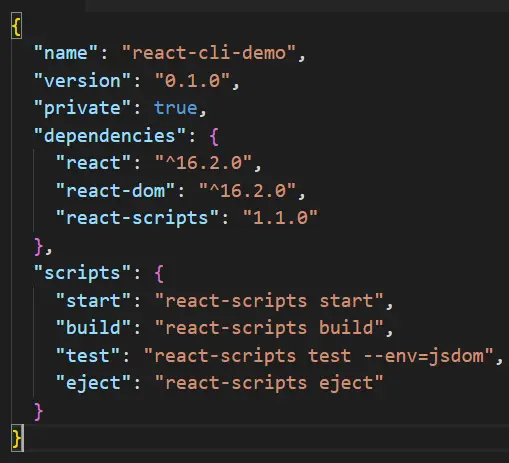The width and height of the screenshot is (509, 463).
Task: Click the "react-scripts start" value
Action: 269,300
